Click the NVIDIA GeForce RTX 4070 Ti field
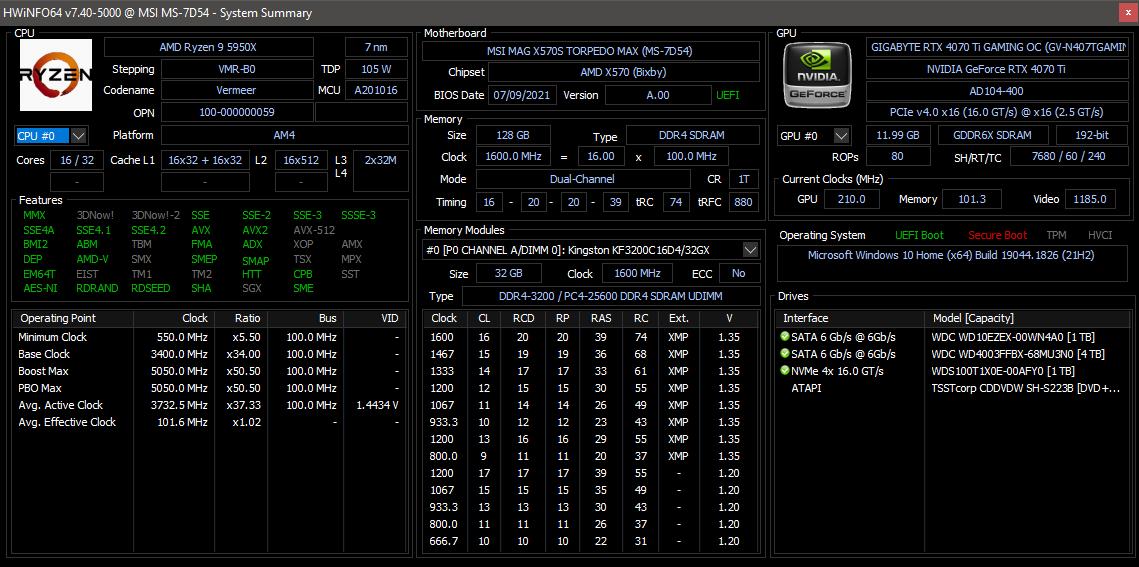 (x=997, y=70)
